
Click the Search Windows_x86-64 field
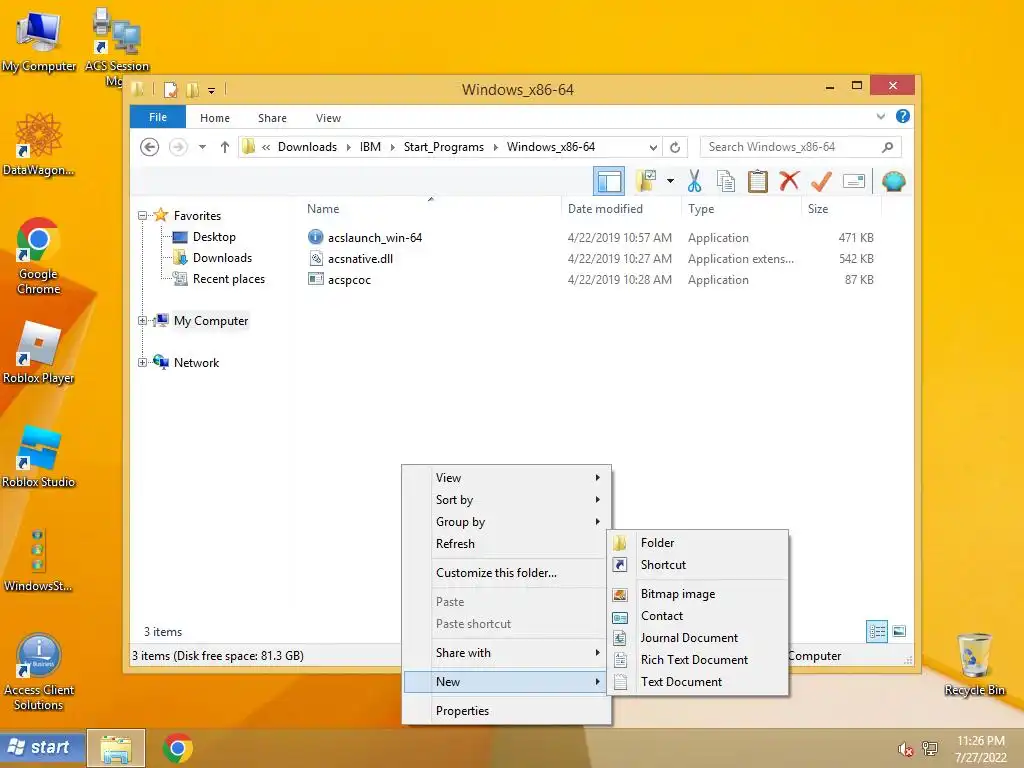(800, 147)
